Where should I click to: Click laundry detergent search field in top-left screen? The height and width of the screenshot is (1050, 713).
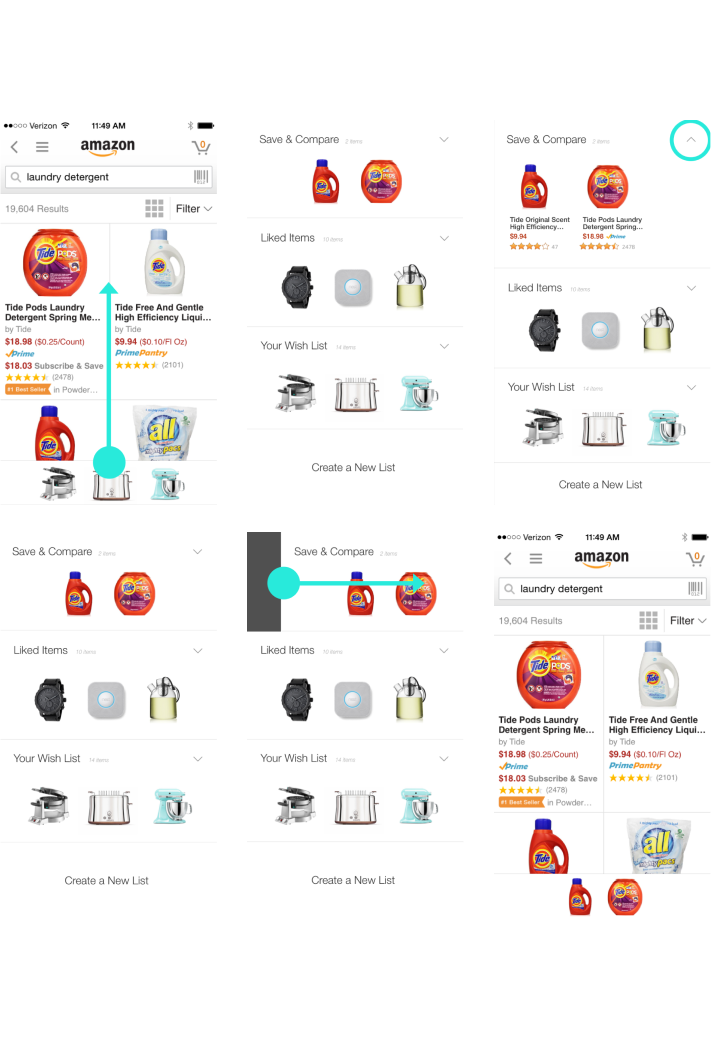point(108,177)
